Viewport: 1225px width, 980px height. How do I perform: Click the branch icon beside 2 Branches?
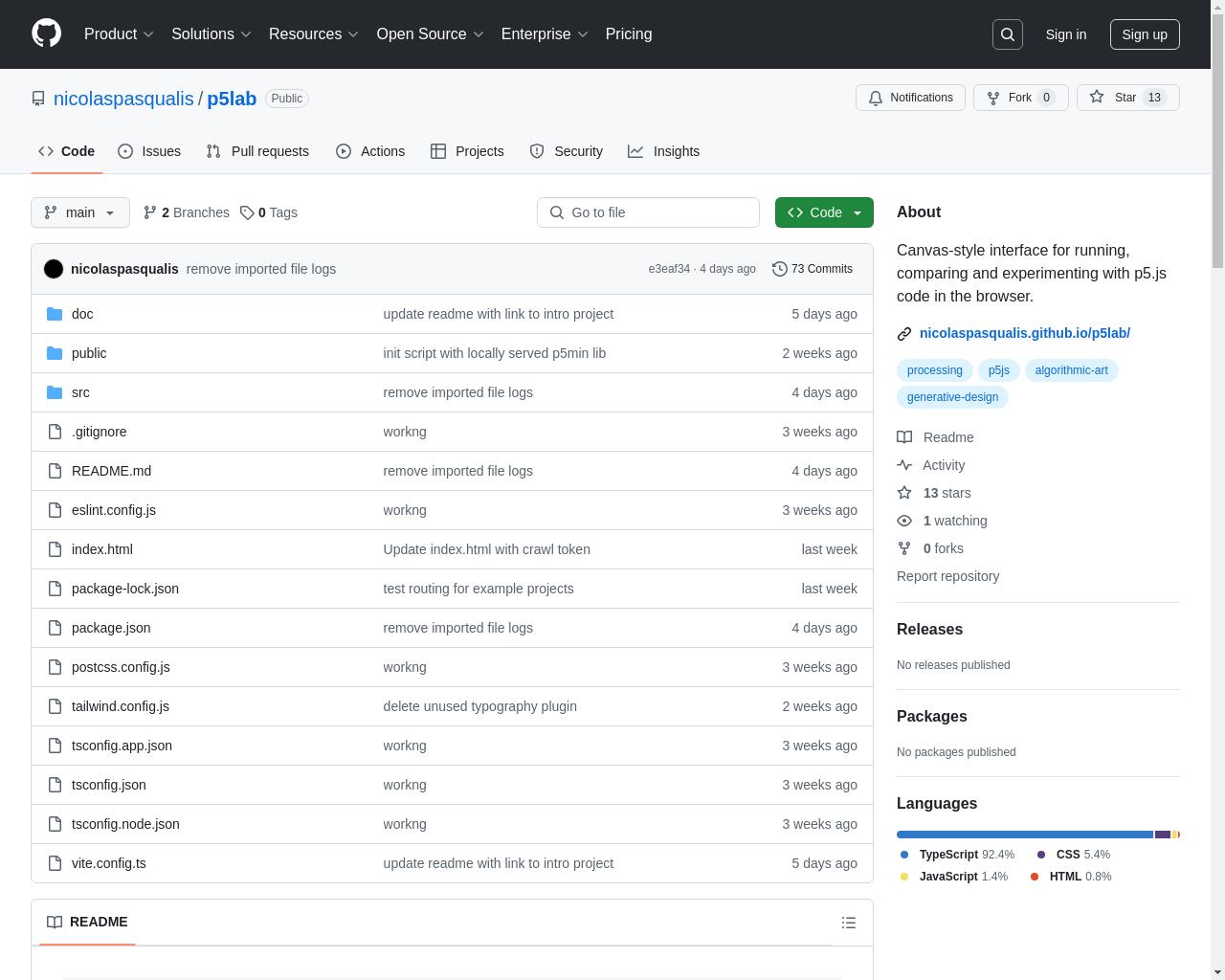click(150, 212)
